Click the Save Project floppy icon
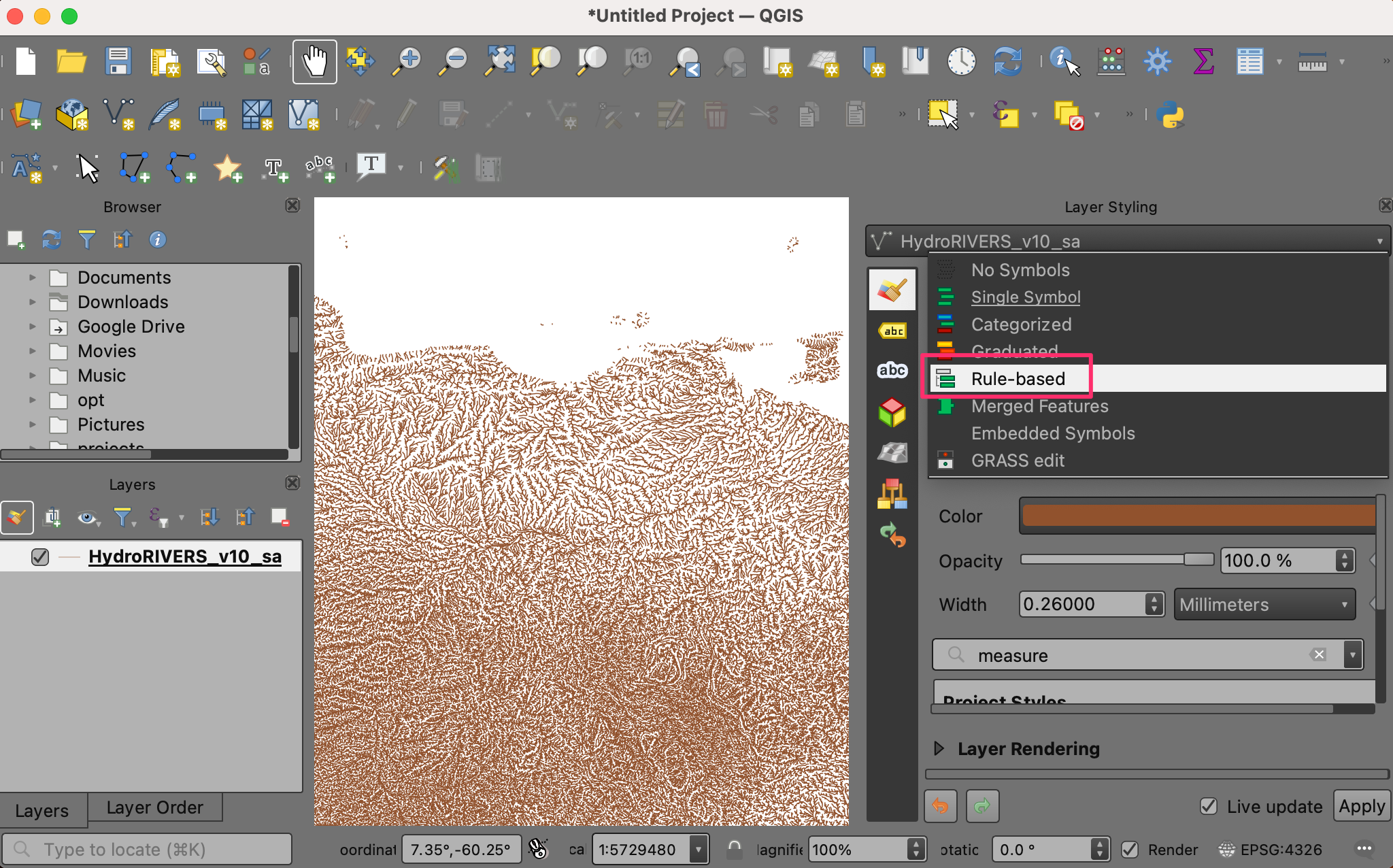The width and height of the screenshot is (1393, 868). [118, 62]
